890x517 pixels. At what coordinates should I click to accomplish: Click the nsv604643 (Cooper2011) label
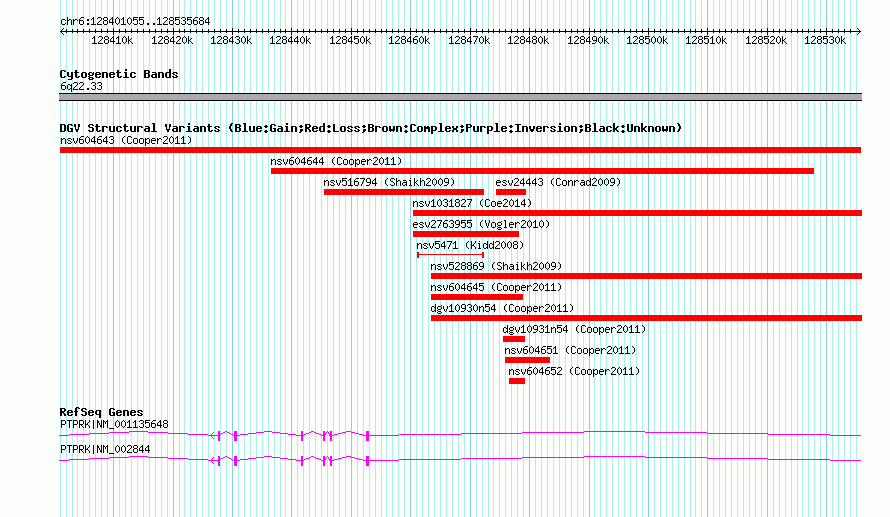[126, 140]
